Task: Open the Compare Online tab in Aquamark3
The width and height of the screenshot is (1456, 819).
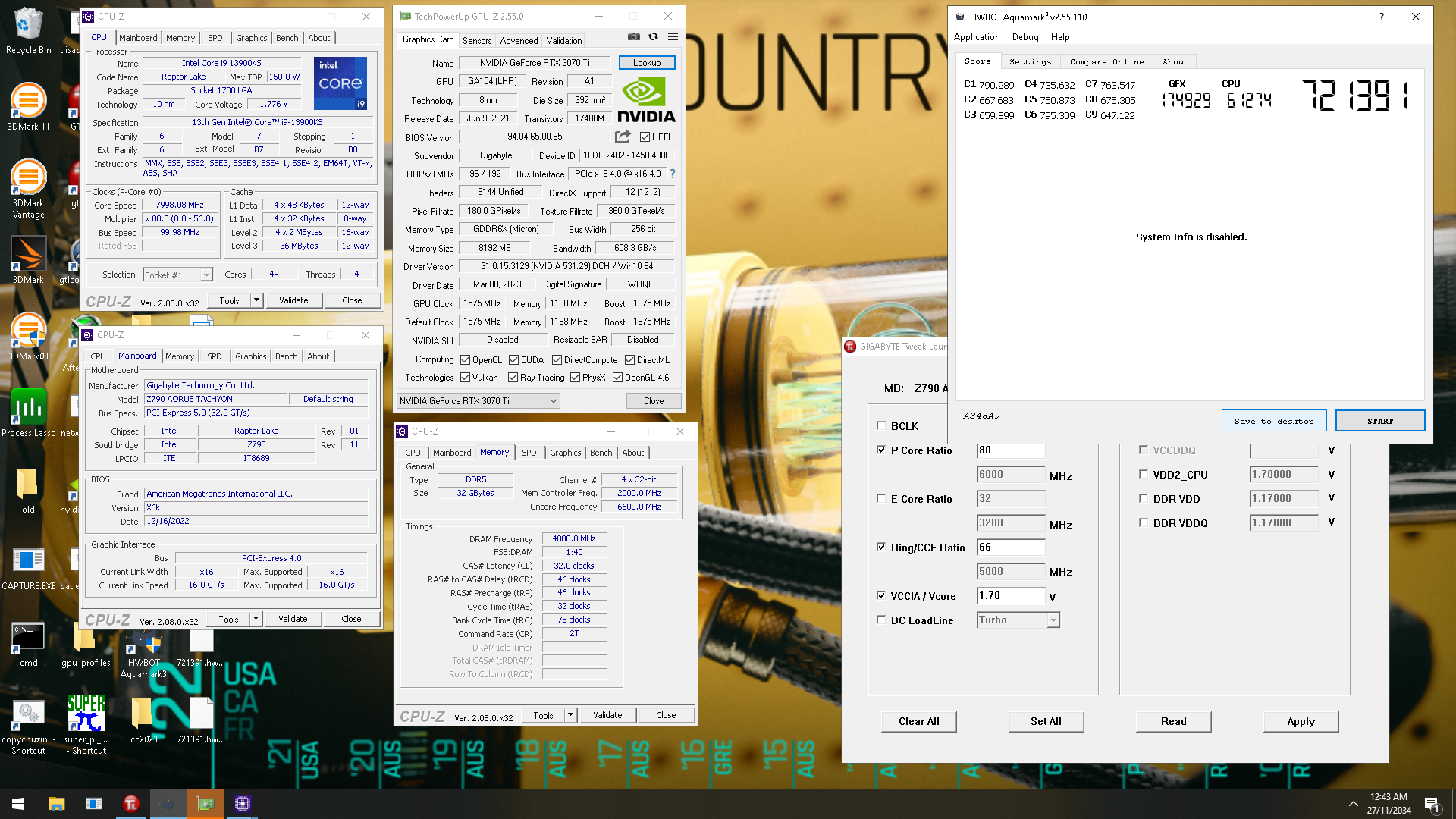Action: coord(1106,61)
